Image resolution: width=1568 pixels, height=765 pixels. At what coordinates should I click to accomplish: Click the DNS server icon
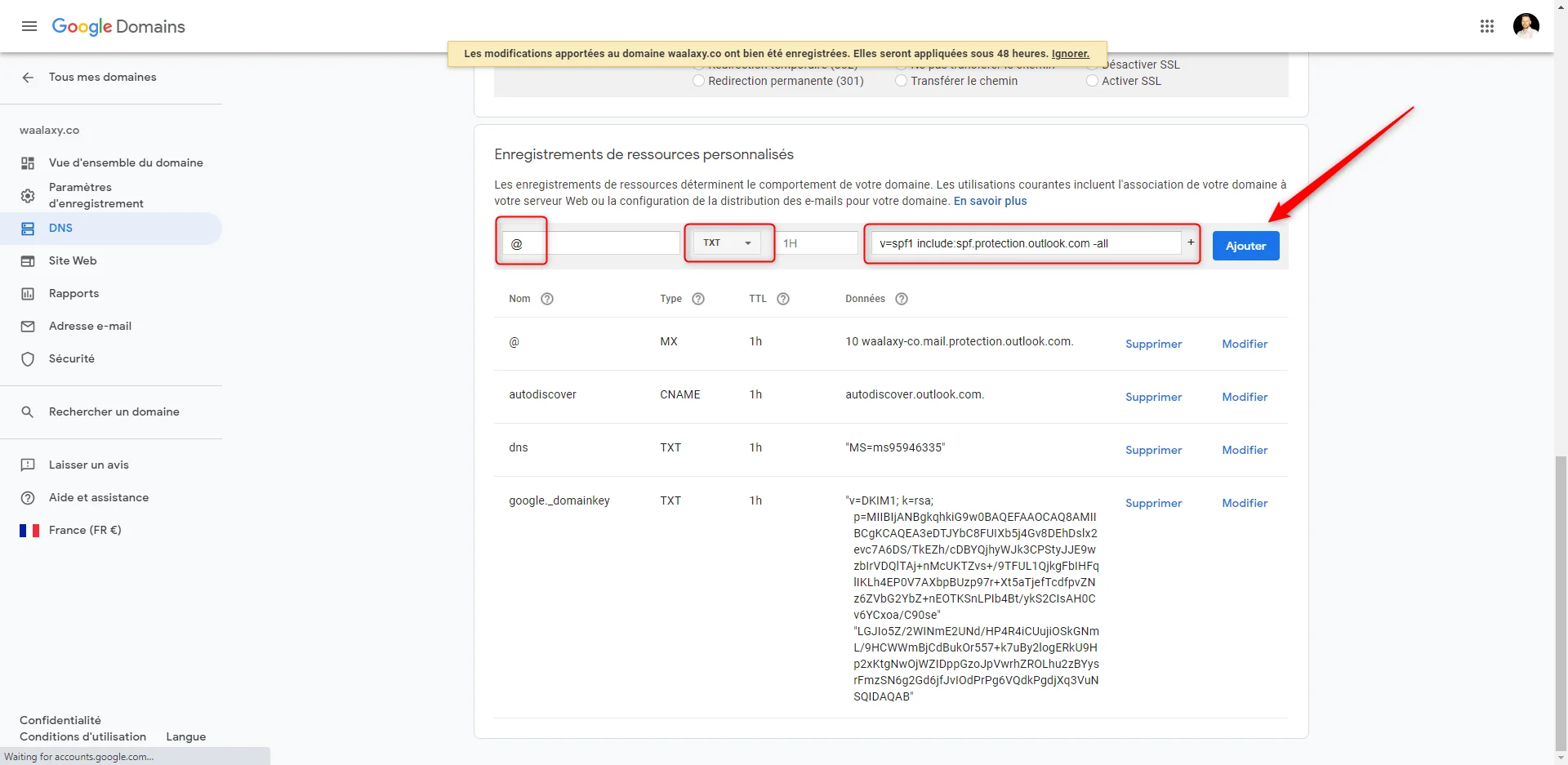28,229
